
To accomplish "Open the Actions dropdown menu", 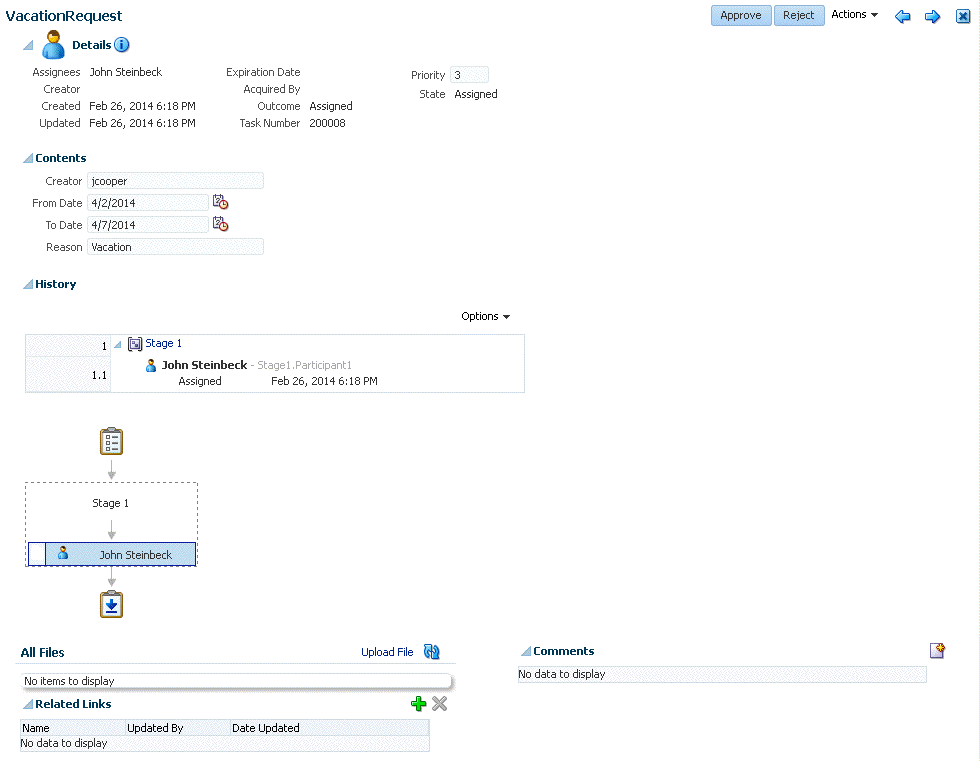I will pyautogui.click(x=854, y=14).
